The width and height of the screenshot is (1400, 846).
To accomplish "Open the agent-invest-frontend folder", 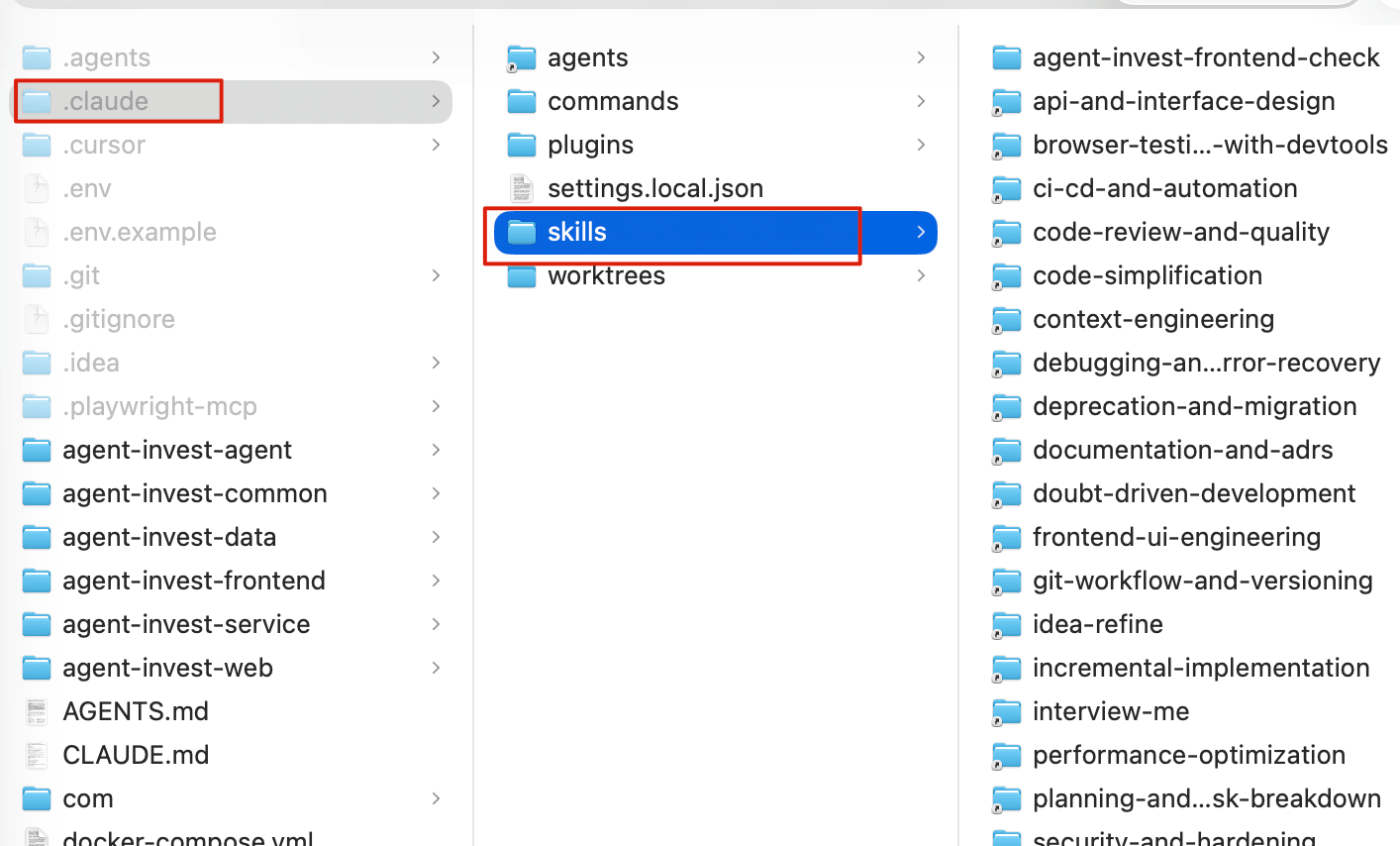I will coord(231,581).
